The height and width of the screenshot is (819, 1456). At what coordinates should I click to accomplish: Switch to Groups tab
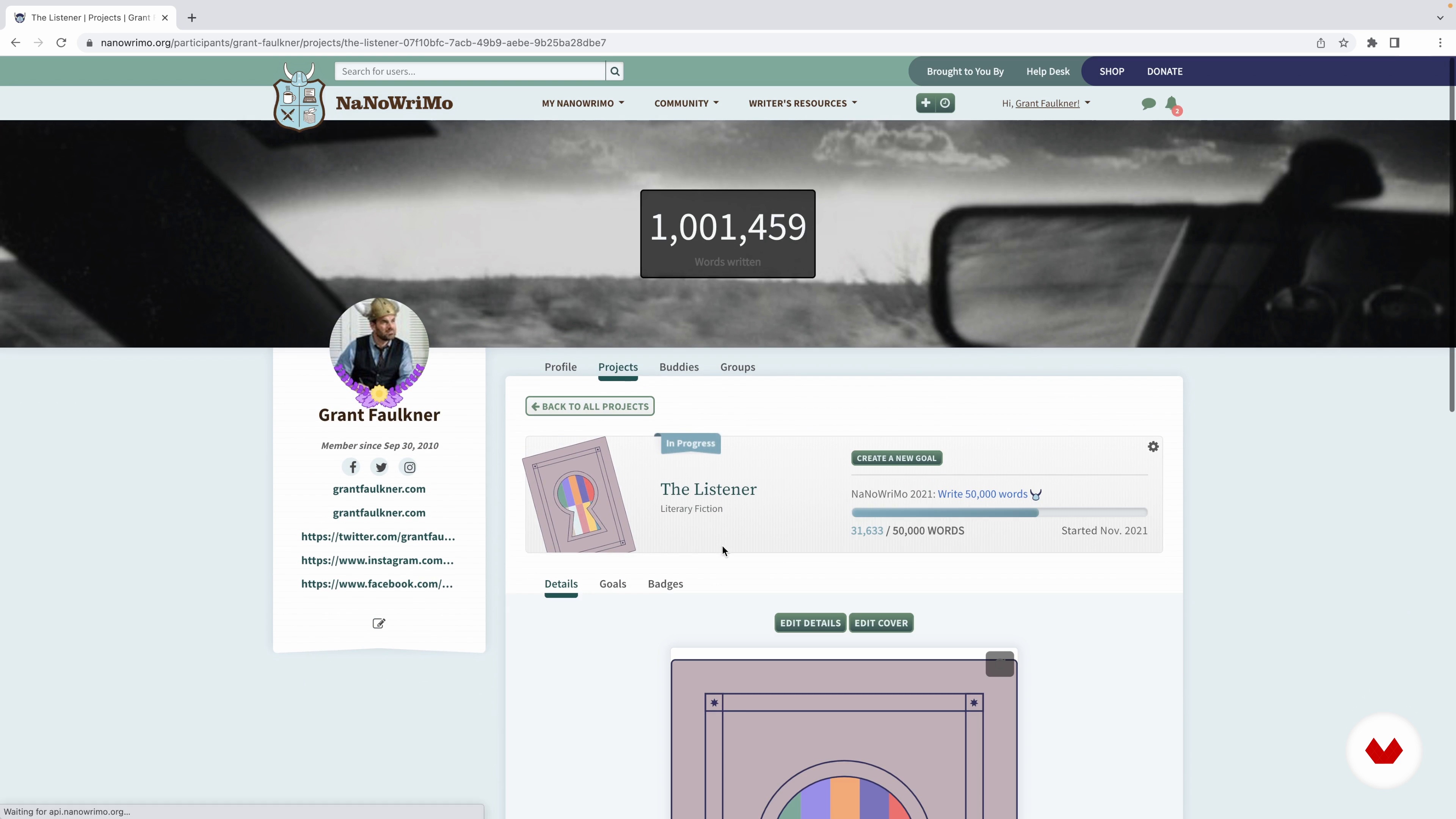[737, 367]
